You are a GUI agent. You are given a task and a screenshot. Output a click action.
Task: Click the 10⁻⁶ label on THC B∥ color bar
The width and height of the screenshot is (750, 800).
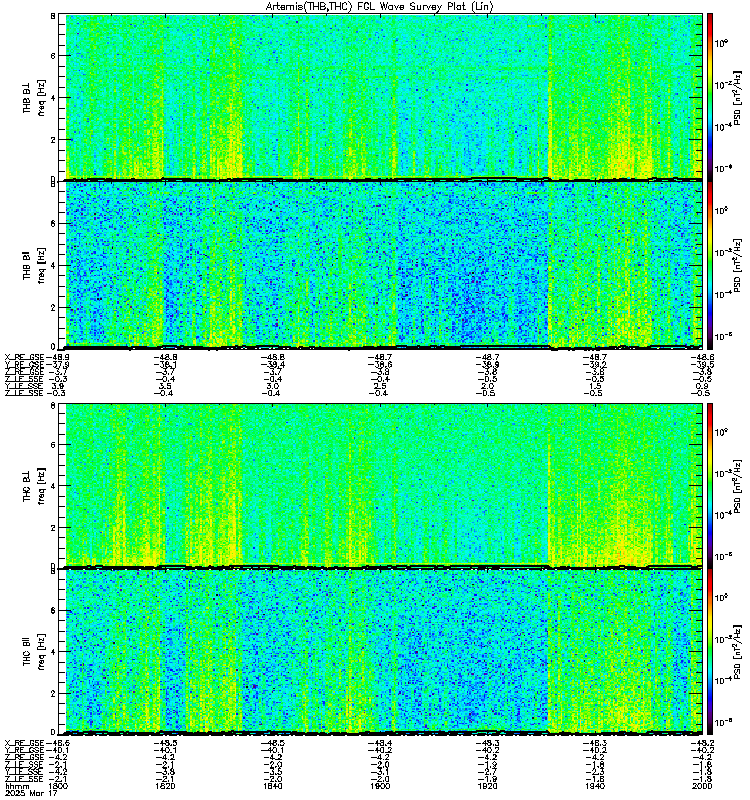pyautogui.click(x=723, y=721)
